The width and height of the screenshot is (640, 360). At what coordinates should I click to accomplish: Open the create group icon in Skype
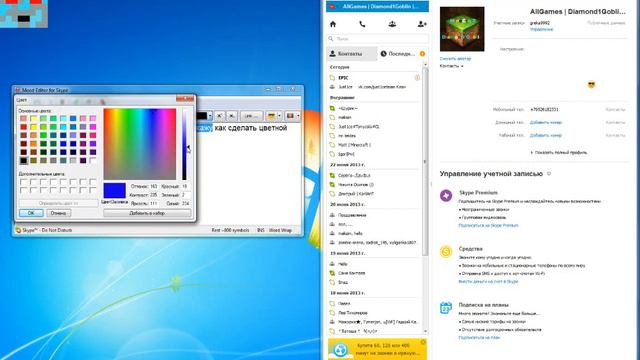[x=392, y=24]
